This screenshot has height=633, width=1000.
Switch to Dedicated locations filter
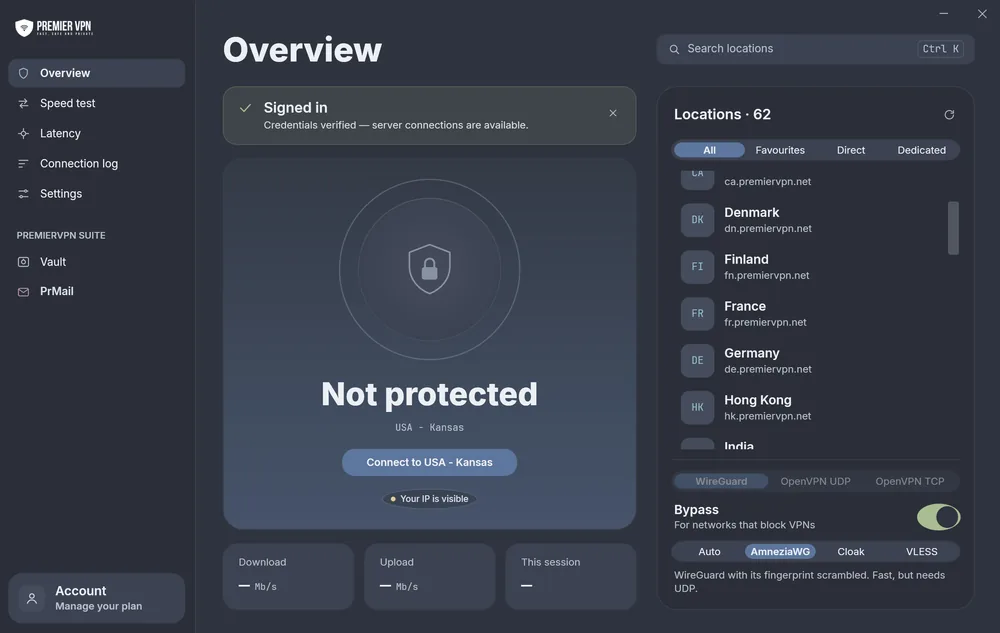[x=922, y=150]
